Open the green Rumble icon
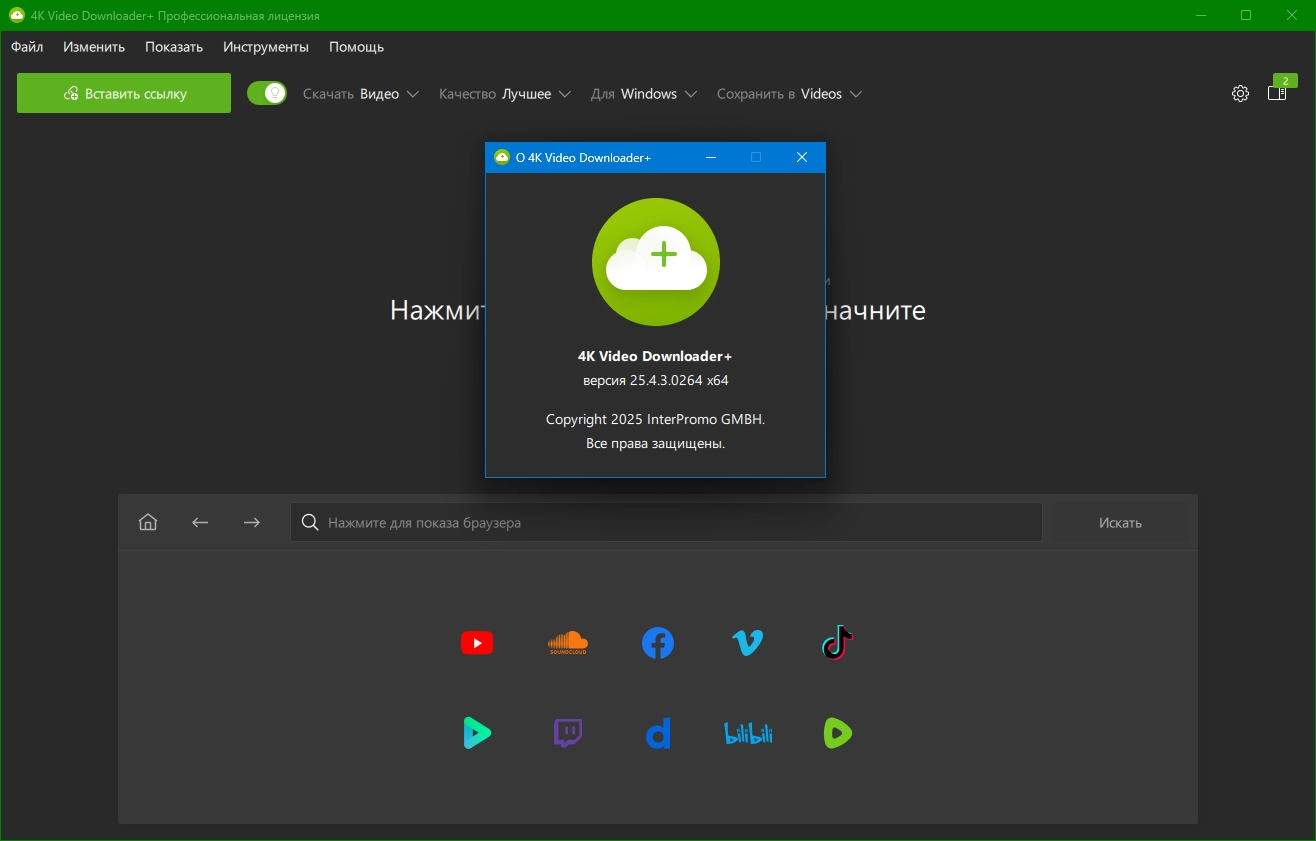1316x841 pixels. pyautogui.click(x=837, y=733)
